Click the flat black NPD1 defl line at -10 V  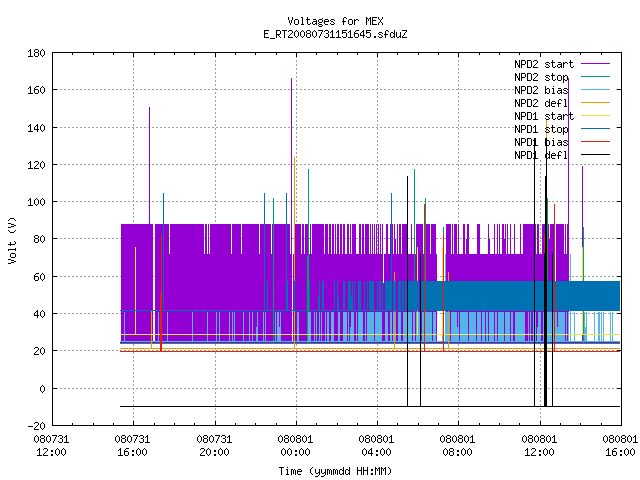click(x=370, y=407)
